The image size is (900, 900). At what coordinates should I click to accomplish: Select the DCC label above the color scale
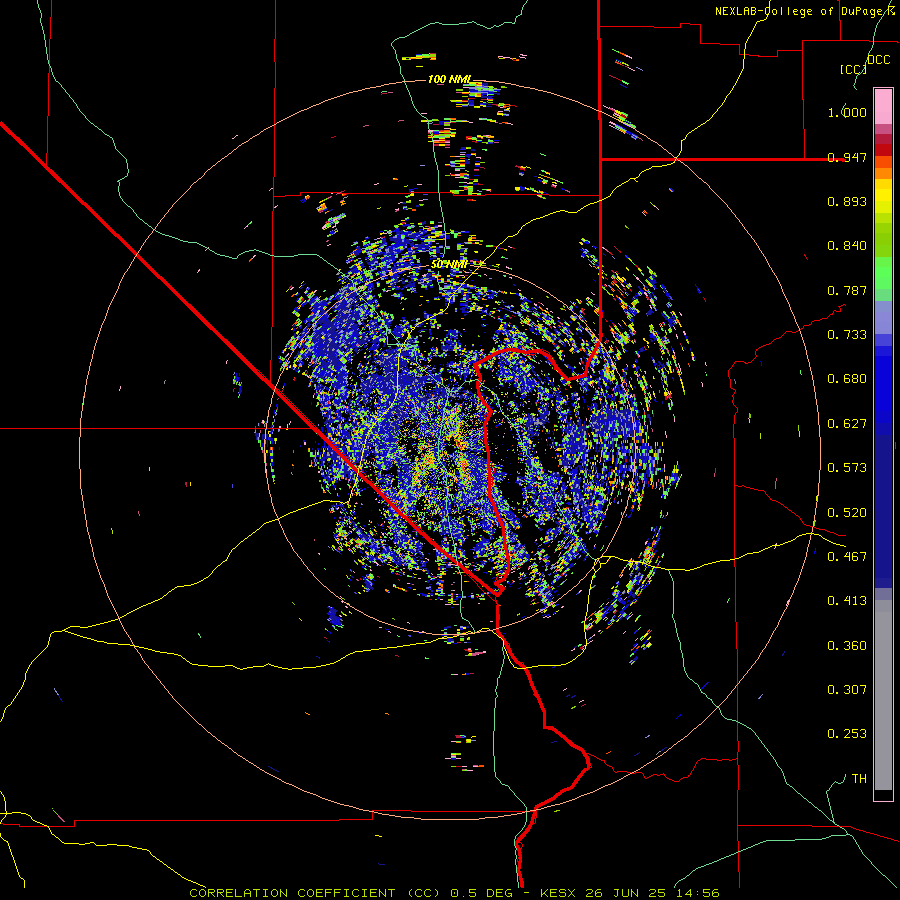[878, 60]
